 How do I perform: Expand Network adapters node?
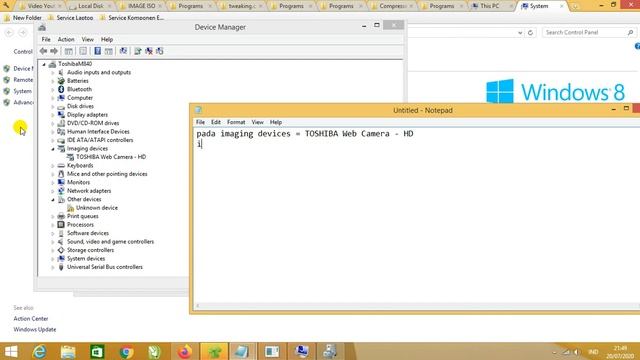coord(53,191)
